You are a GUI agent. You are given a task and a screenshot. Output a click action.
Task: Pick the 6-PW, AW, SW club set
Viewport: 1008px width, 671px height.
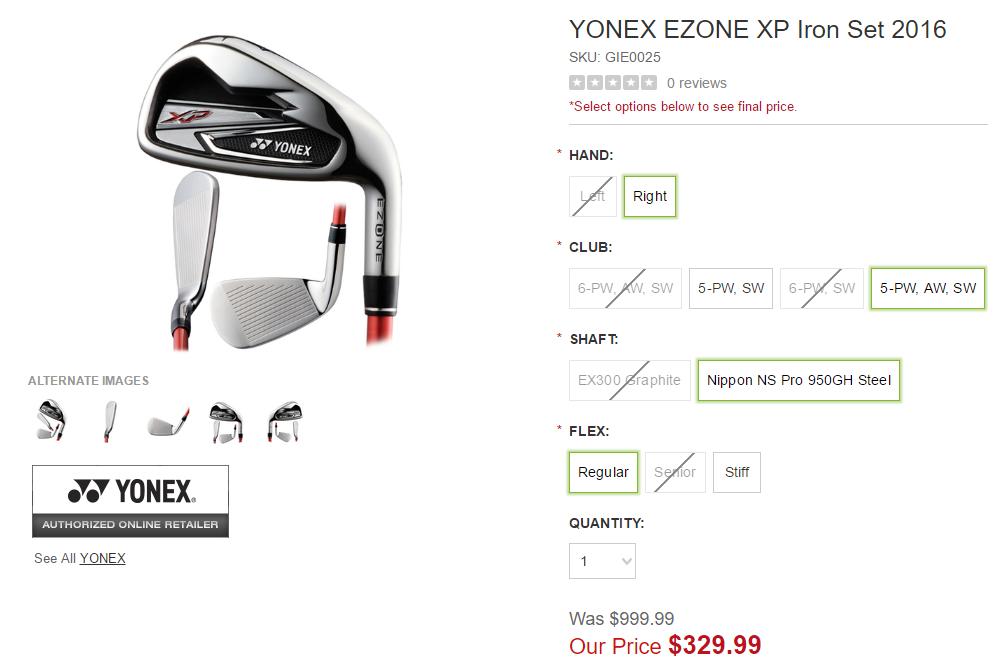(625, 288)
